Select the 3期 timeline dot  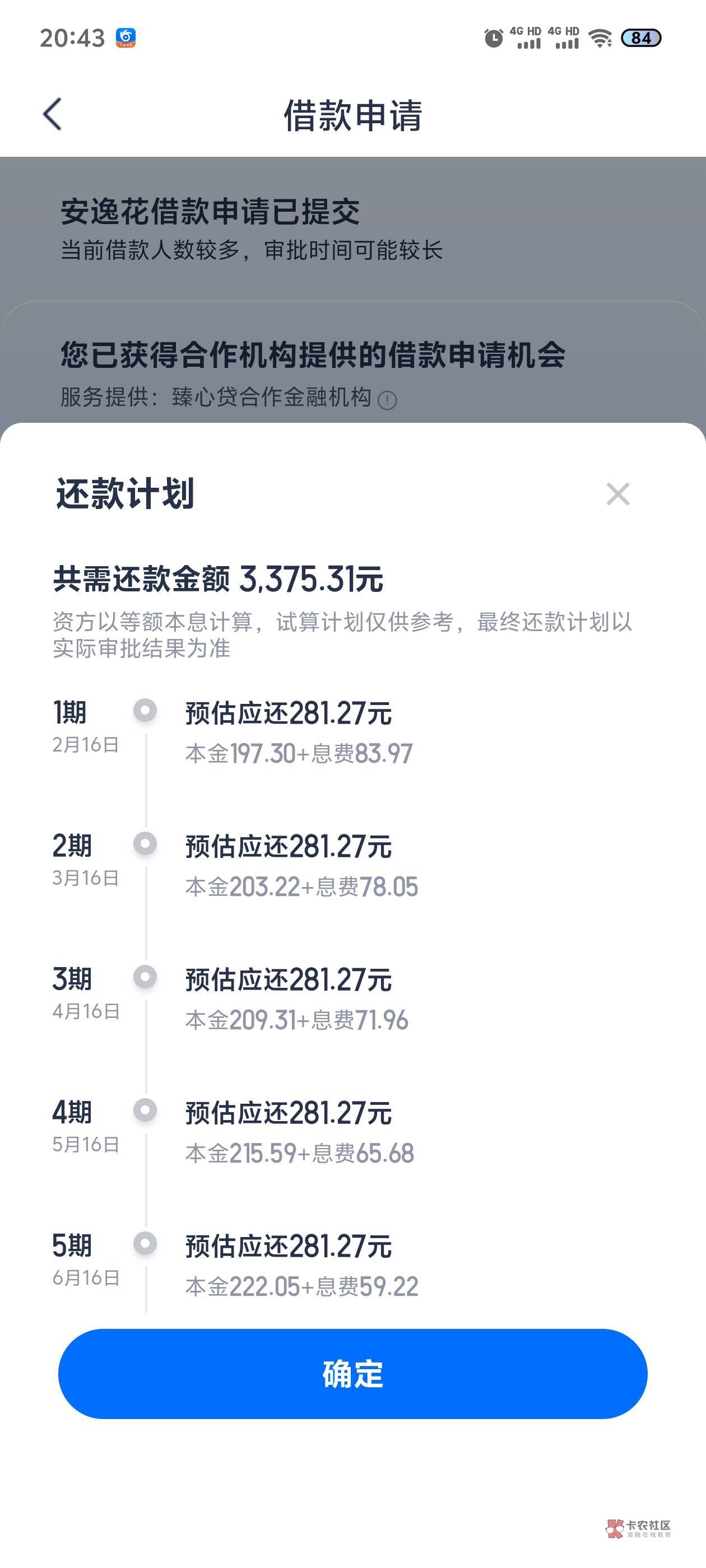pos(145,977)
